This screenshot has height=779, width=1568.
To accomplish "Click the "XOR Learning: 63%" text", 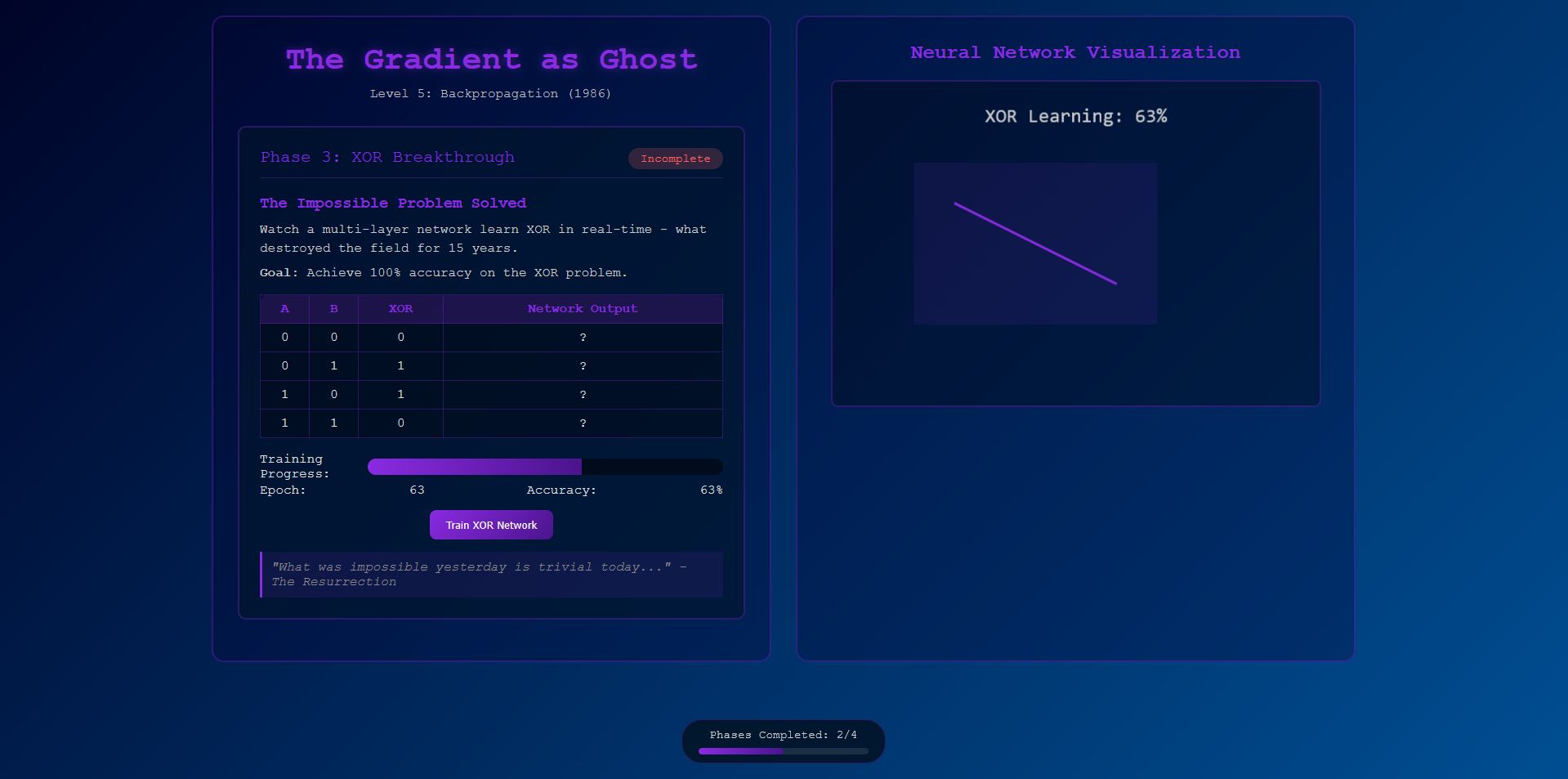I will 1075,116.
